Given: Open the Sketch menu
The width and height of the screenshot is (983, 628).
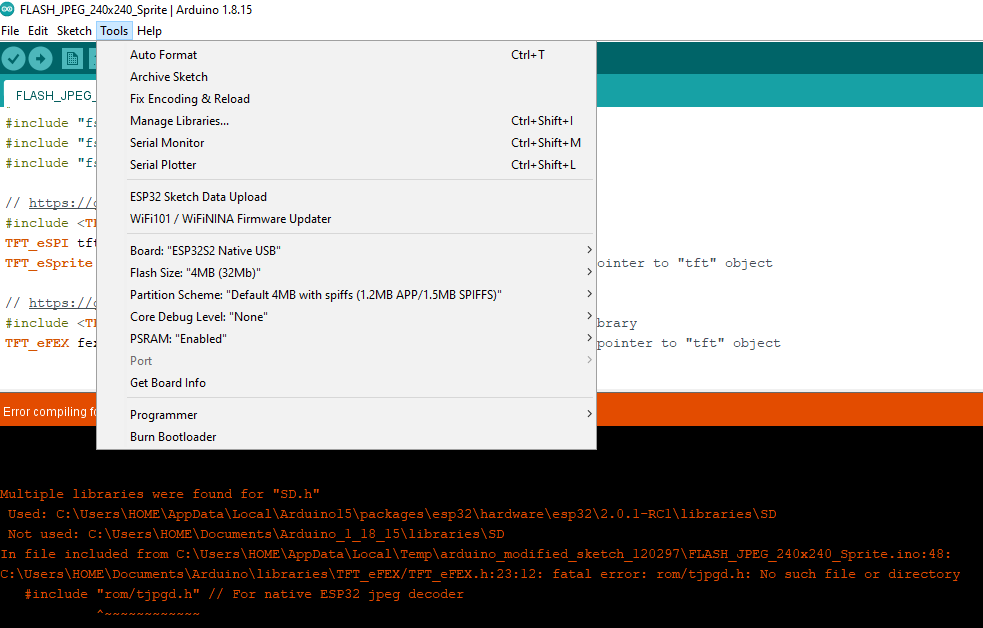Looking at the screenshot, I should 74,31.
